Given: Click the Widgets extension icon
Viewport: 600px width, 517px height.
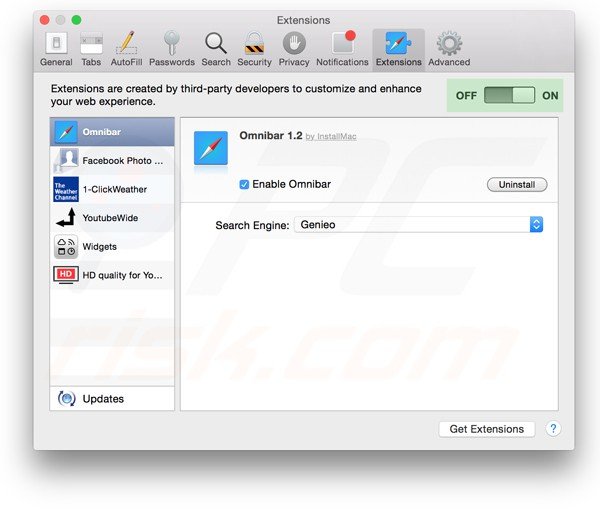Looking at the screenshot, I should point(66,246).
